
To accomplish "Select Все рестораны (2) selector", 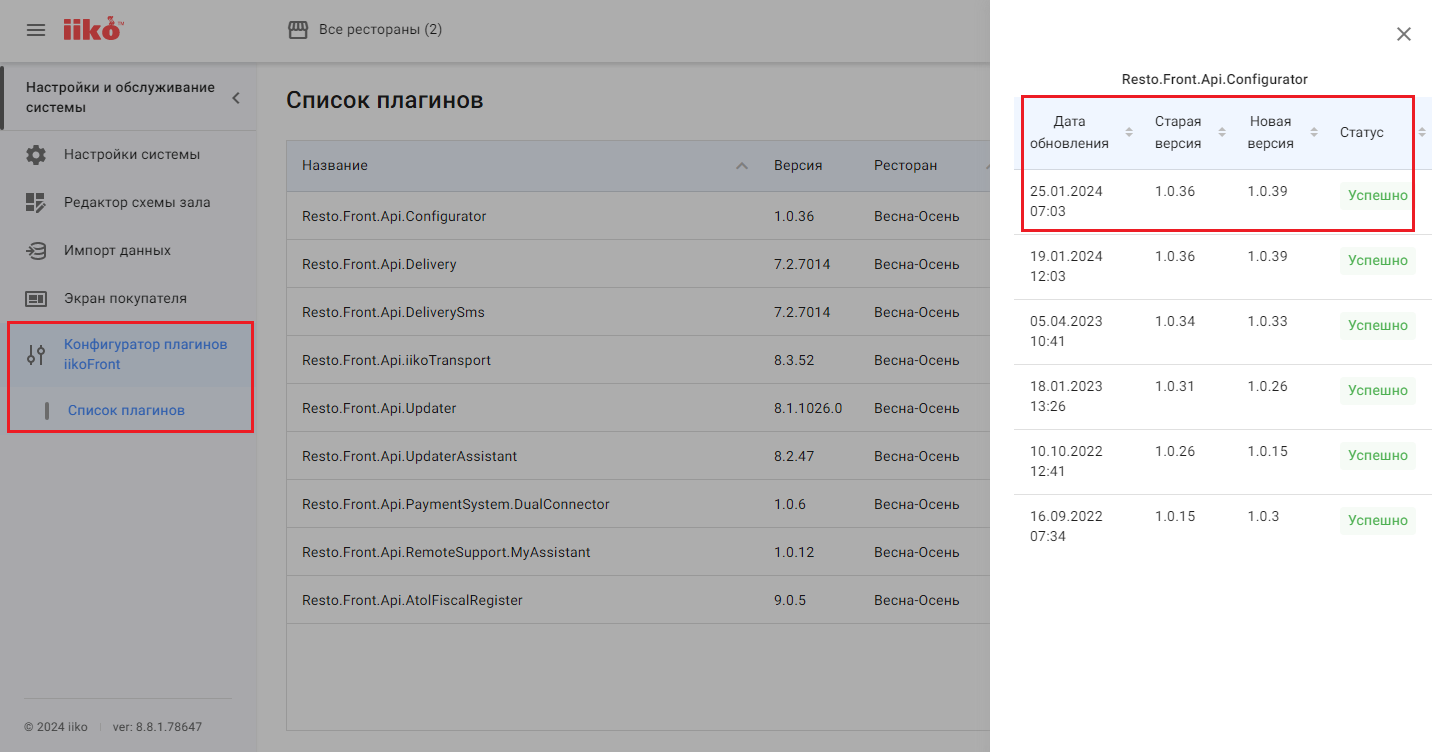I will click(x=379, y=30).
